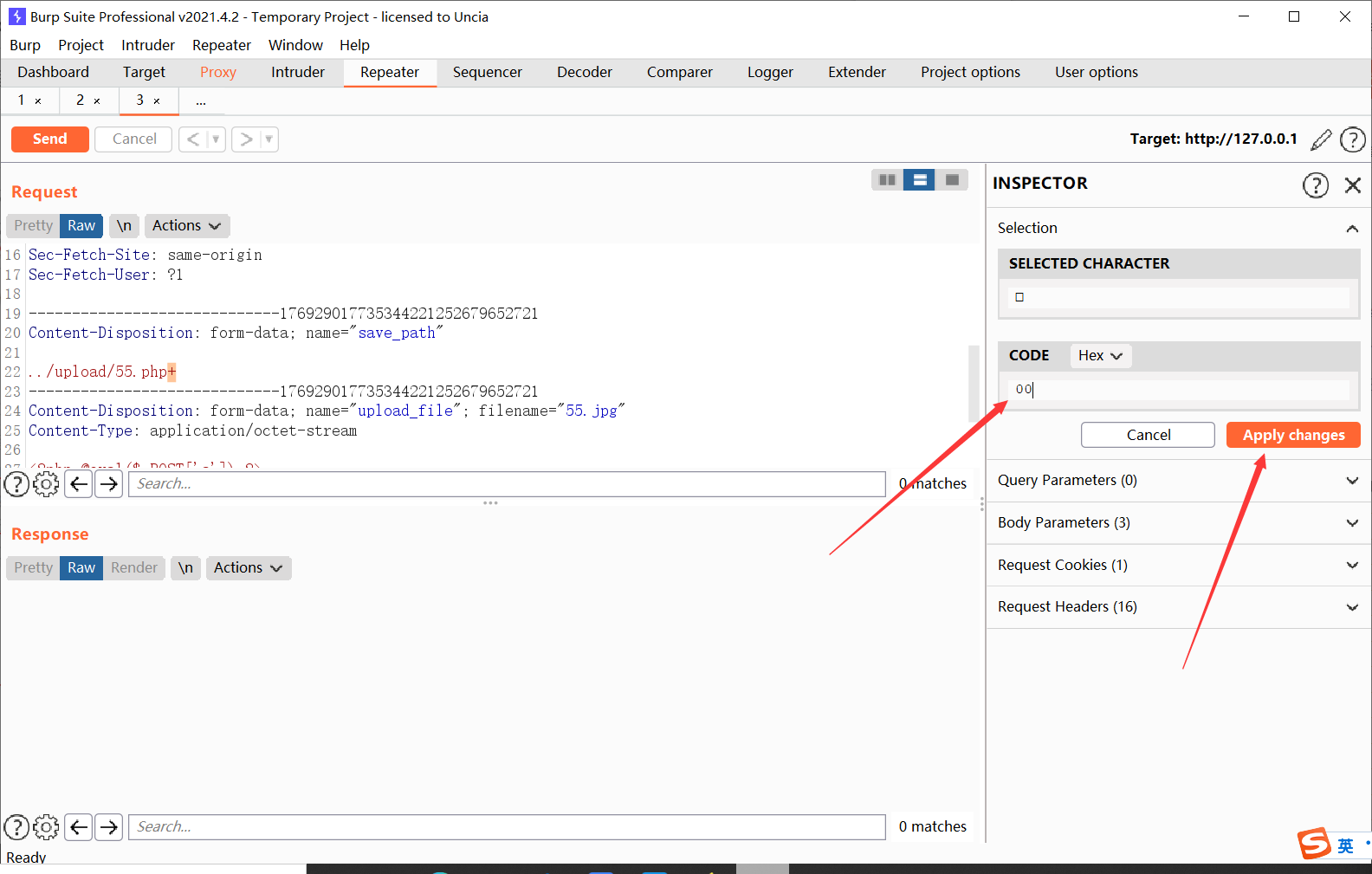Switch to the Comparer tab
The image size is (1372, 874).
pos(680,72)
